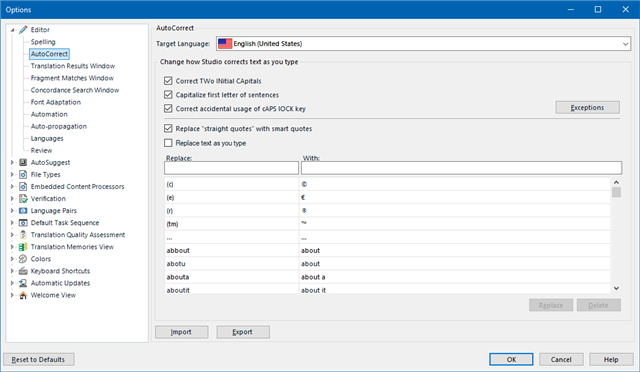Open Translation Results Window settings
This screenshot has width=640, height=372.
click(73, 66)
